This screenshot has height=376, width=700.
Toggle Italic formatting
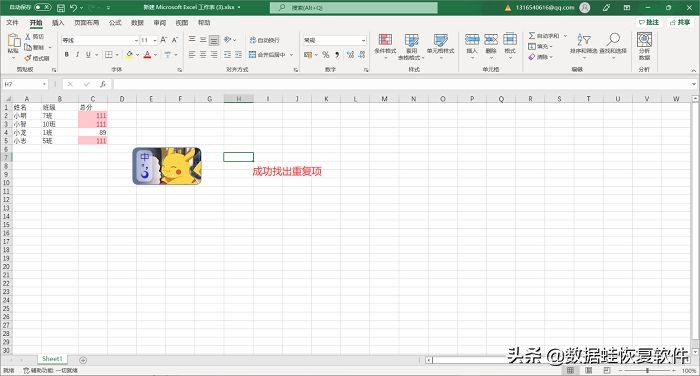77,54
